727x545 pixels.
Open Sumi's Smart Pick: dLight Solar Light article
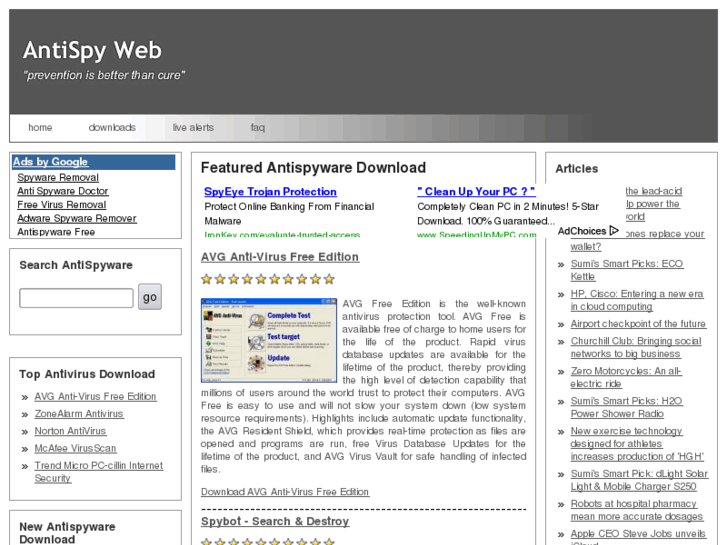click(639, 480)
